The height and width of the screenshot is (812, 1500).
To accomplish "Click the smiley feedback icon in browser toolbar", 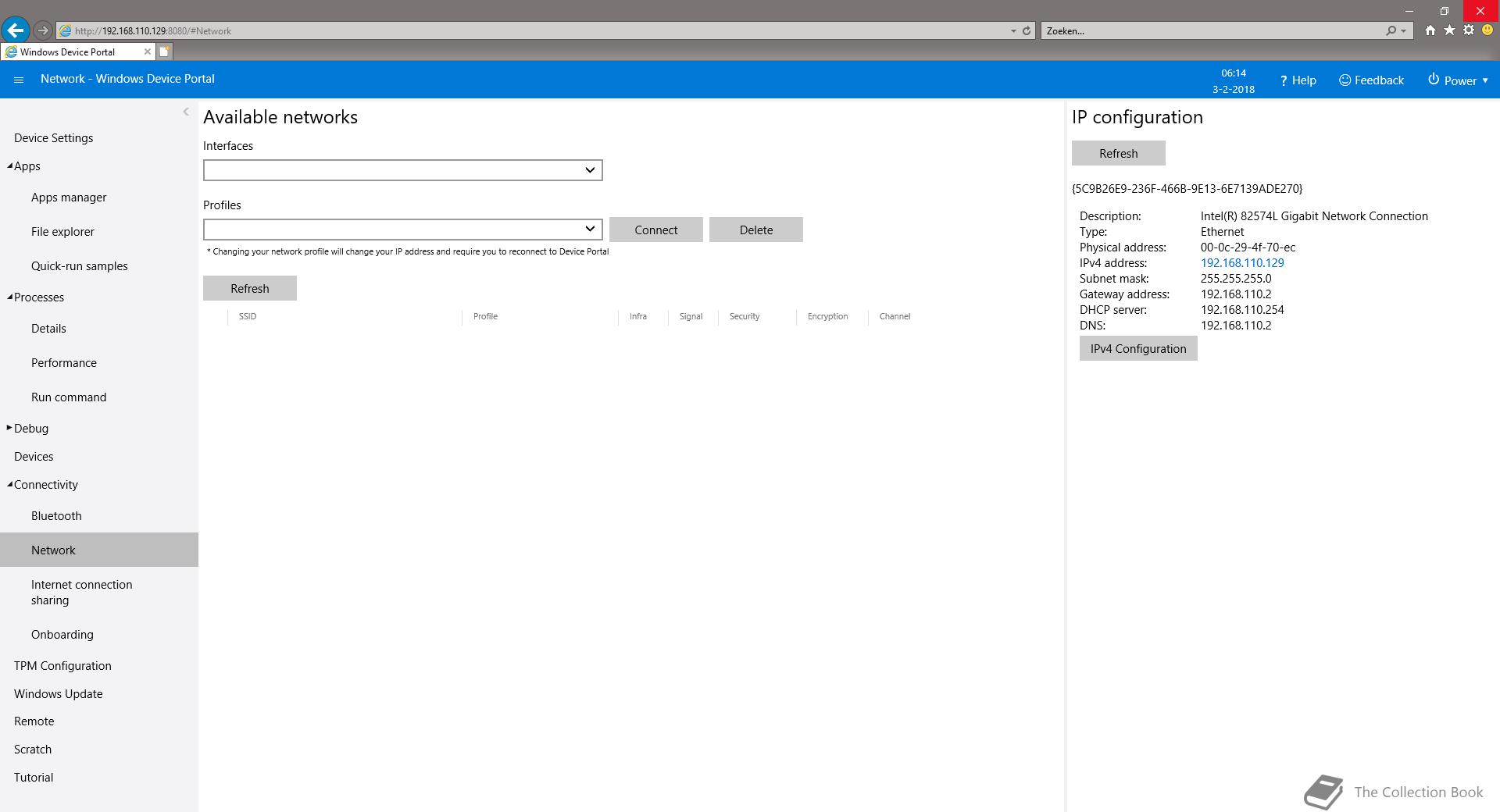I will [x=1487, y=30].
